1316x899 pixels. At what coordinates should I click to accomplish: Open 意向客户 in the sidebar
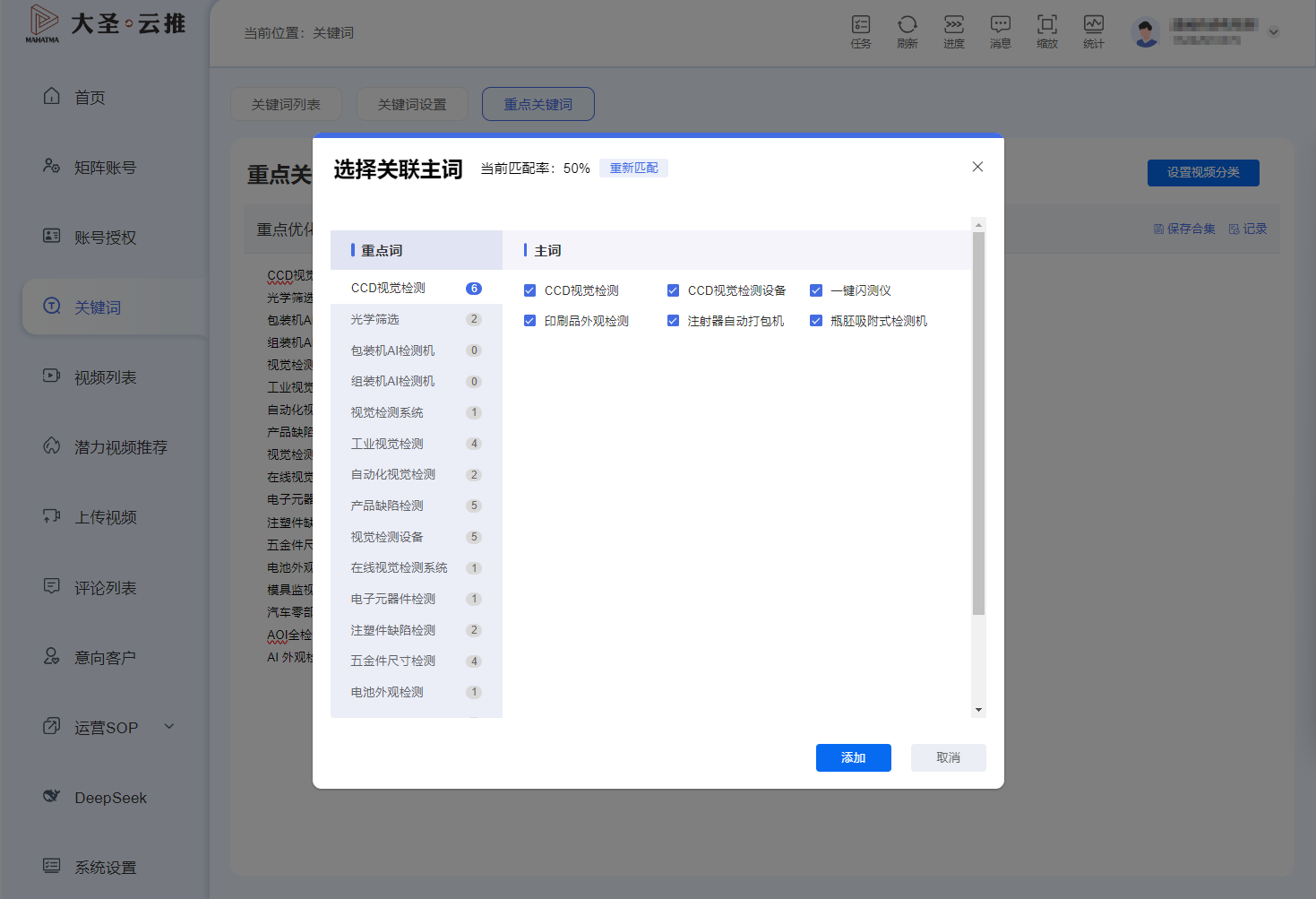click(105, 658)
